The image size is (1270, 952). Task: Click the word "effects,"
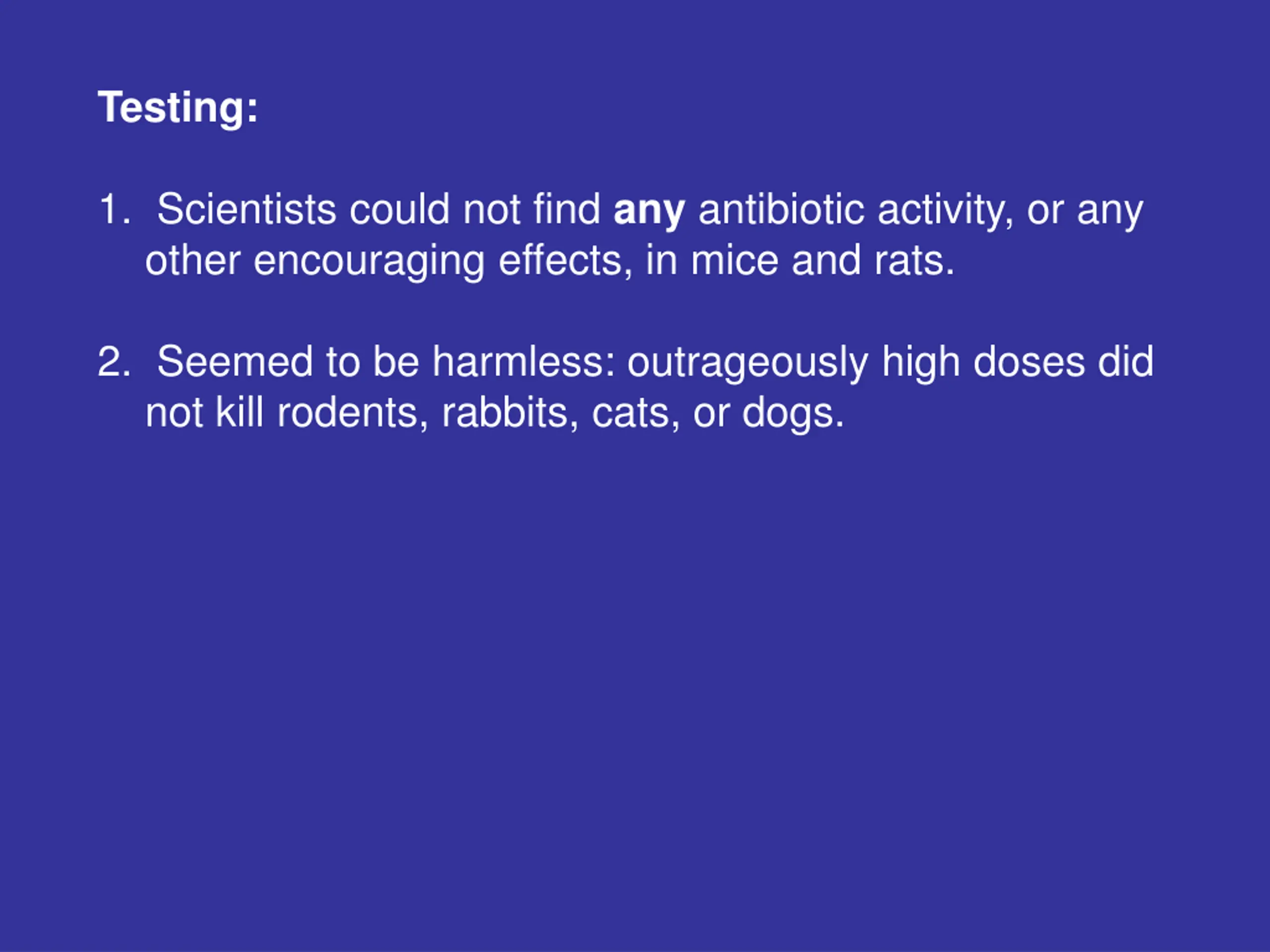click(x=566, y=261)
